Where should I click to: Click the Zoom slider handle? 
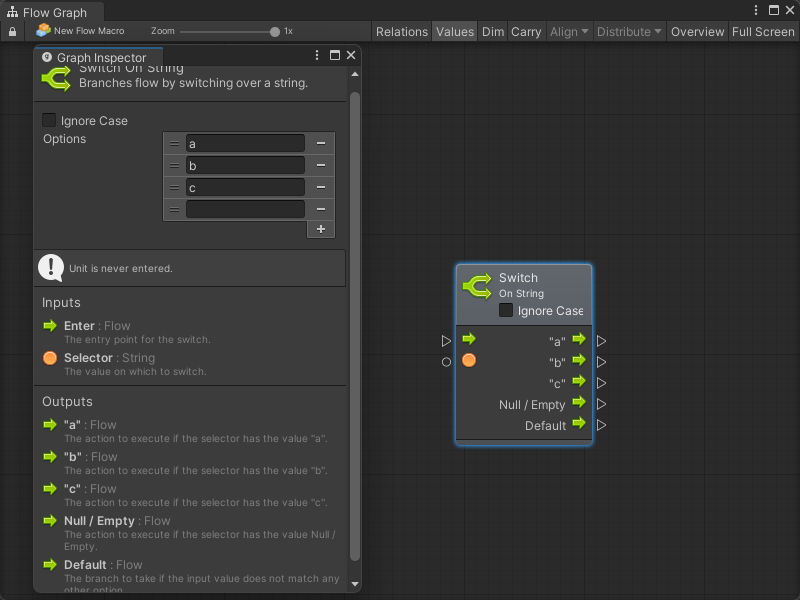coord(275,32)
